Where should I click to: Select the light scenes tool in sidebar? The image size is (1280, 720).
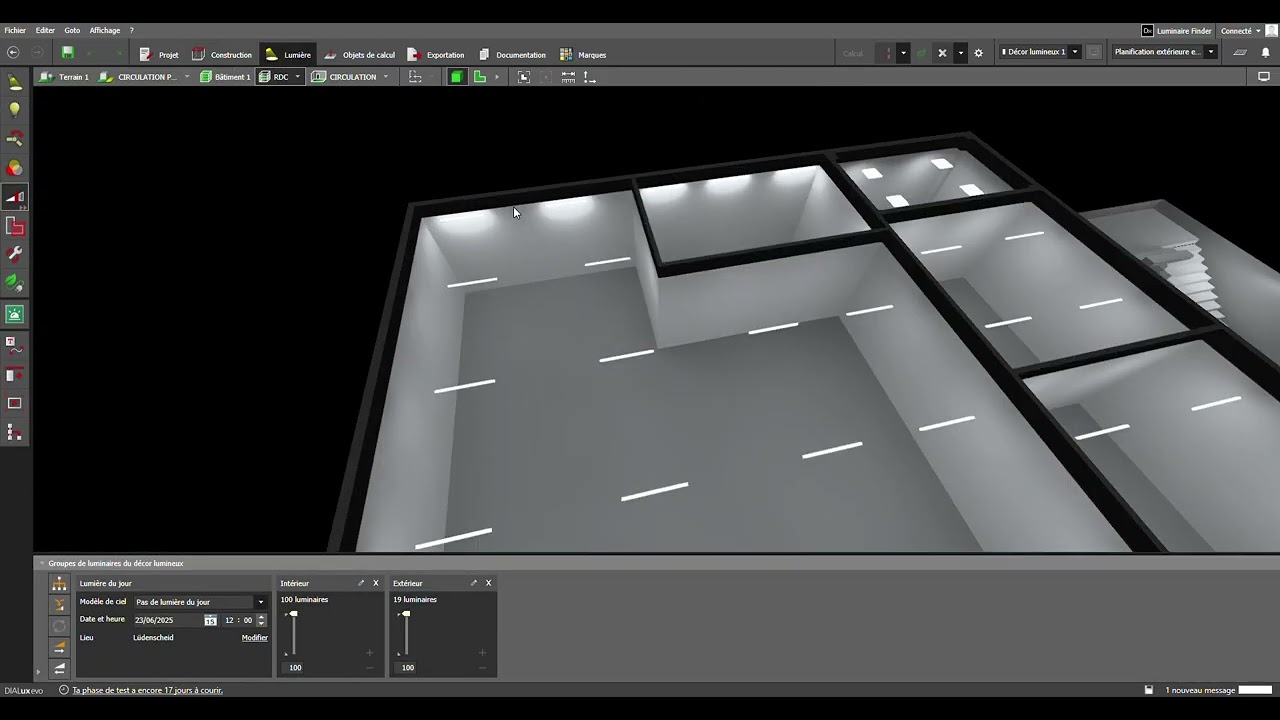[15, 198]
